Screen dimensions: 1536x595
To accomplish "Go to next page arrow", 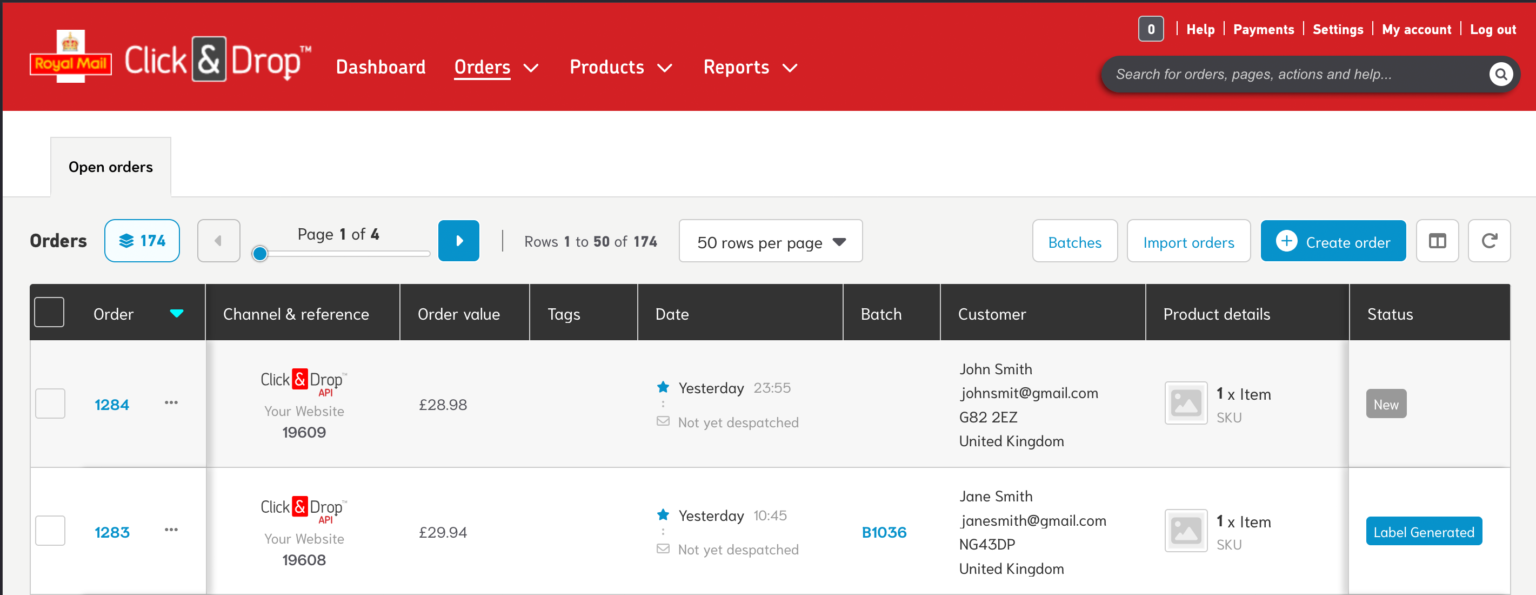I will (459, 241).
